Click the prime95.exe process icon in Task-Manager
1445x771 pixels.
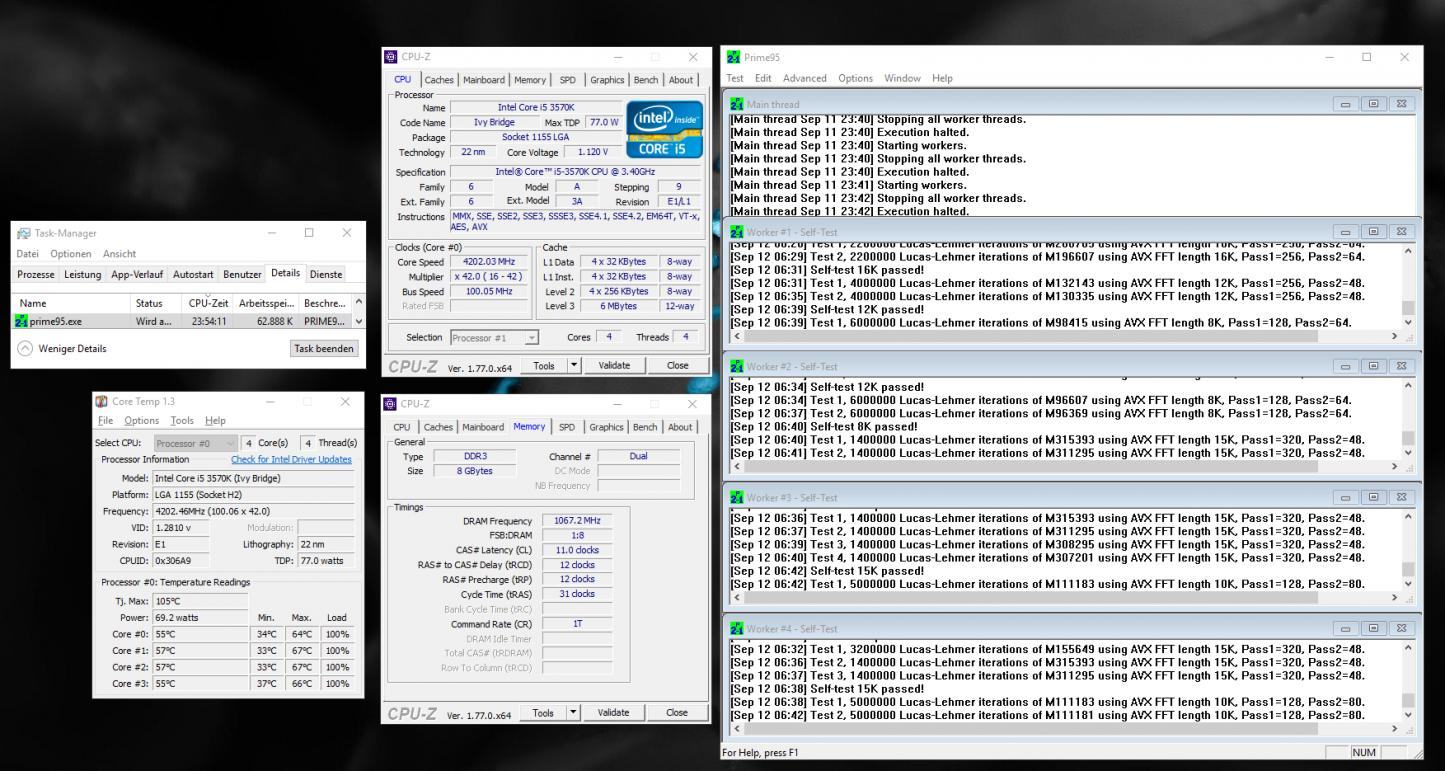[x=21, y=321]
